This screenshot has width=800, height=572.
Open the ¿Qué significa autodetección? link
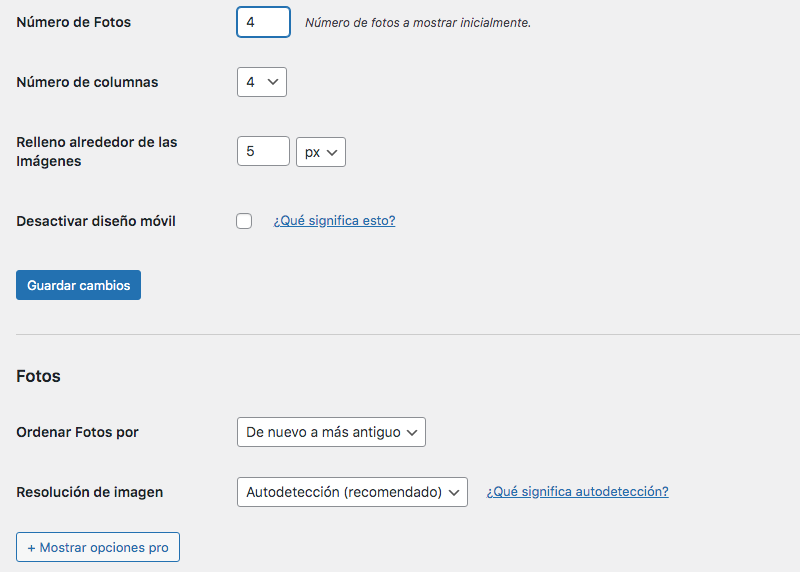coord(578,491)
